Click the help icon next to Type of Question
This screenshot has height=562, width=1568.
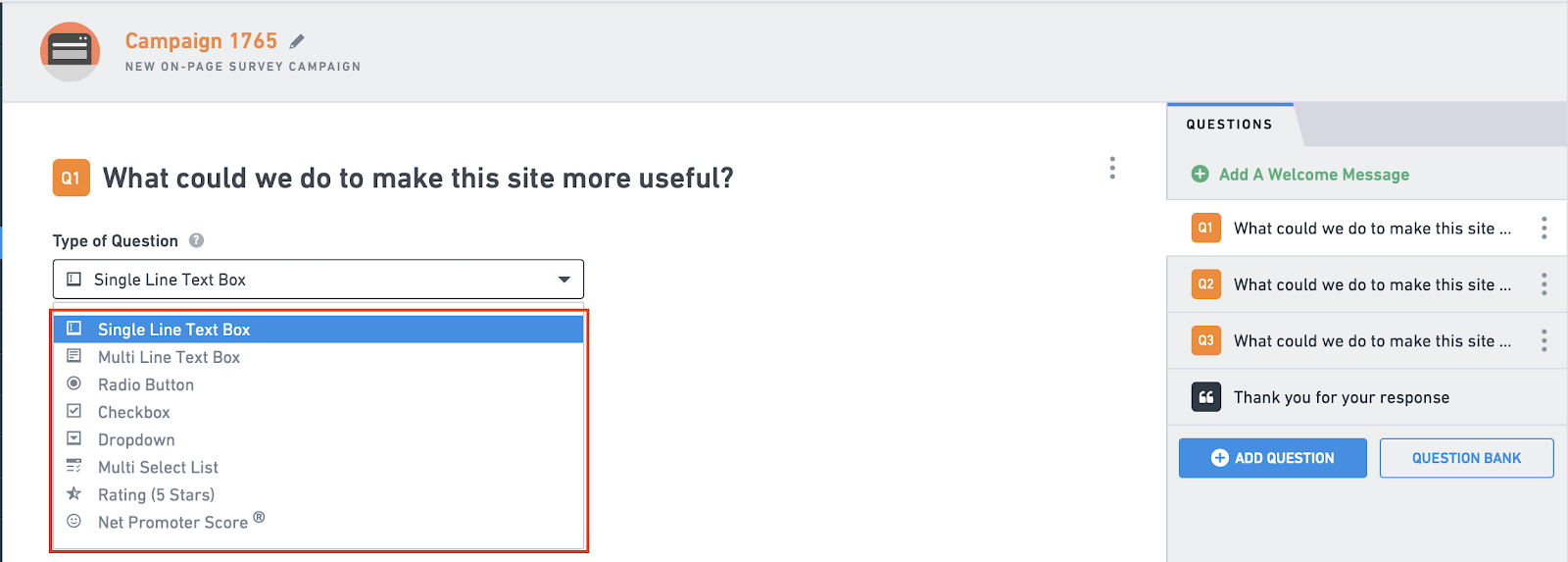coord(196,240)
